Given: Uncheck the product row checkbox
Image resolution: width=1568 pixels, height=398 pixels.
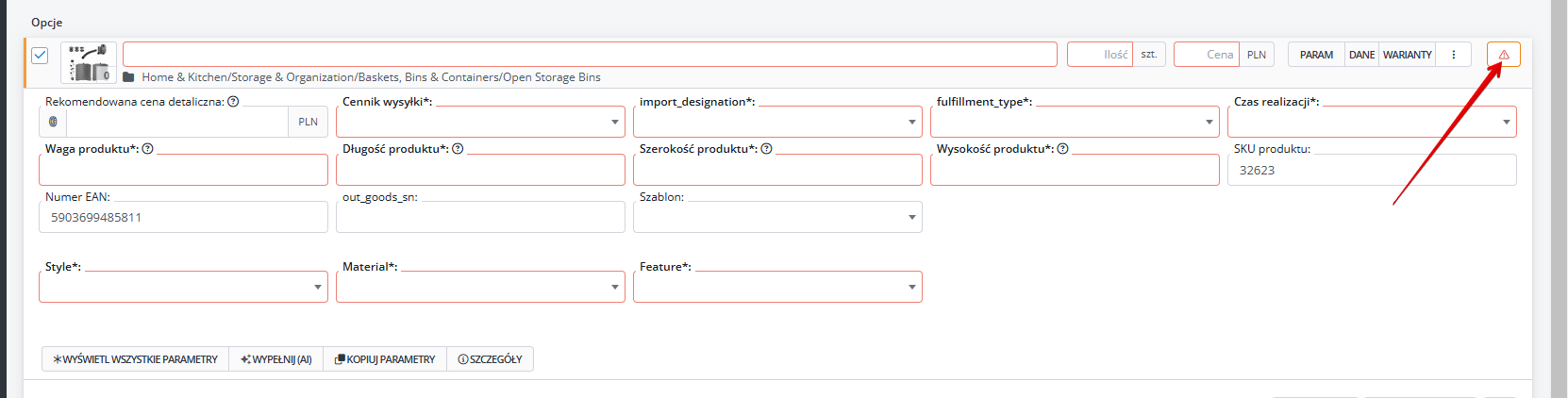Looking at the screenshot, I should pyautogui.click(x=40, y=55).
